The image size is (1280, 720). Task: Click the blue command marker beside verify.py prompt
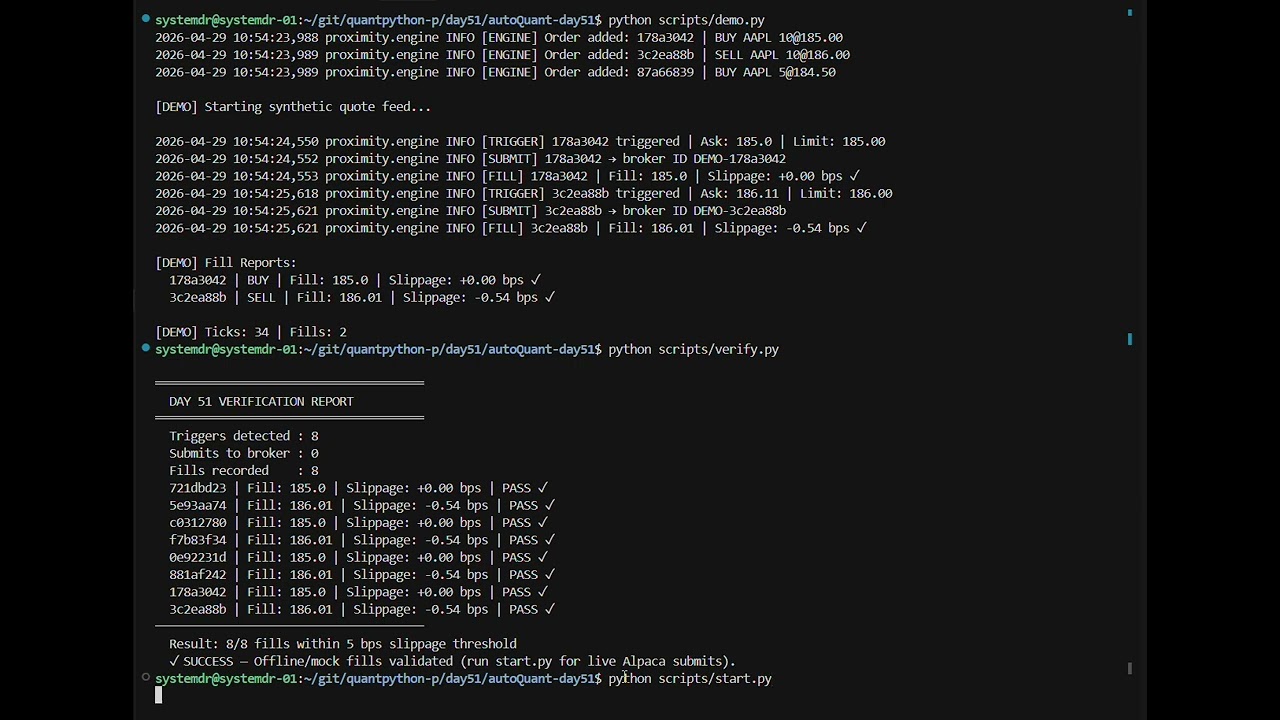coord(146,348)
